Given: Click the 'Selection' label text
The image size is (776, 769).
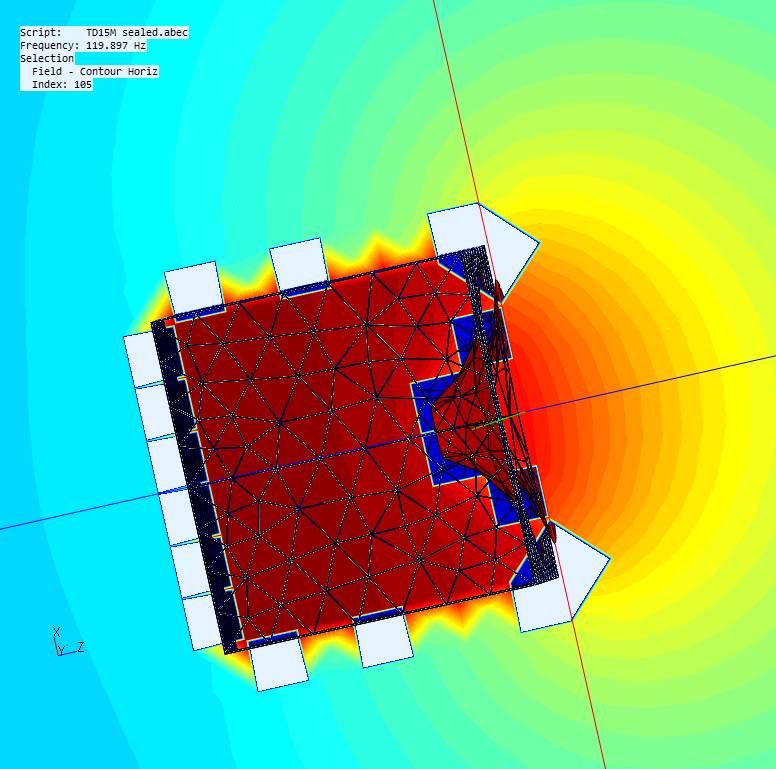Looking at the screenshot, I should [47, 58].
